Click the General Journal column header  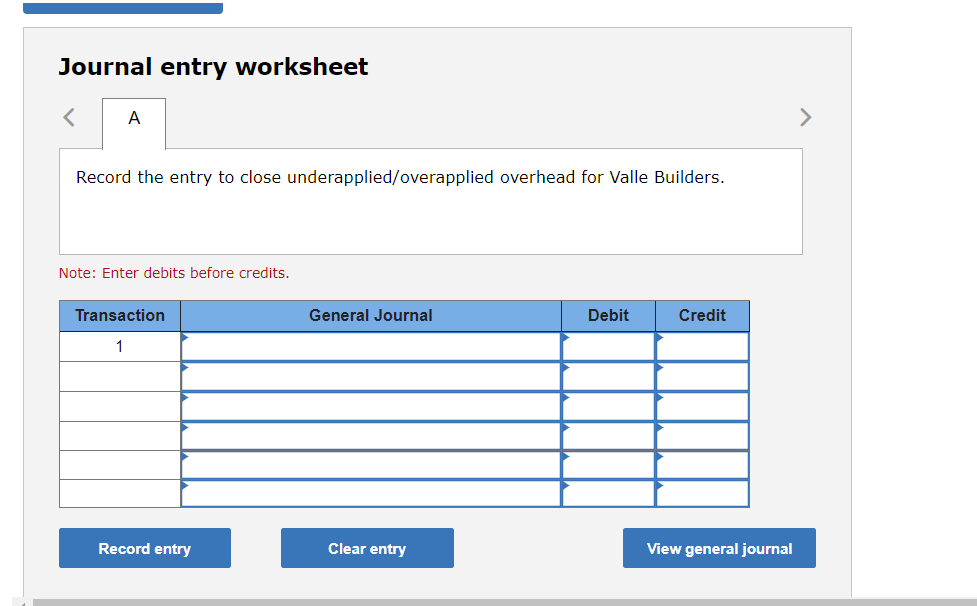[x=371, y=316]
